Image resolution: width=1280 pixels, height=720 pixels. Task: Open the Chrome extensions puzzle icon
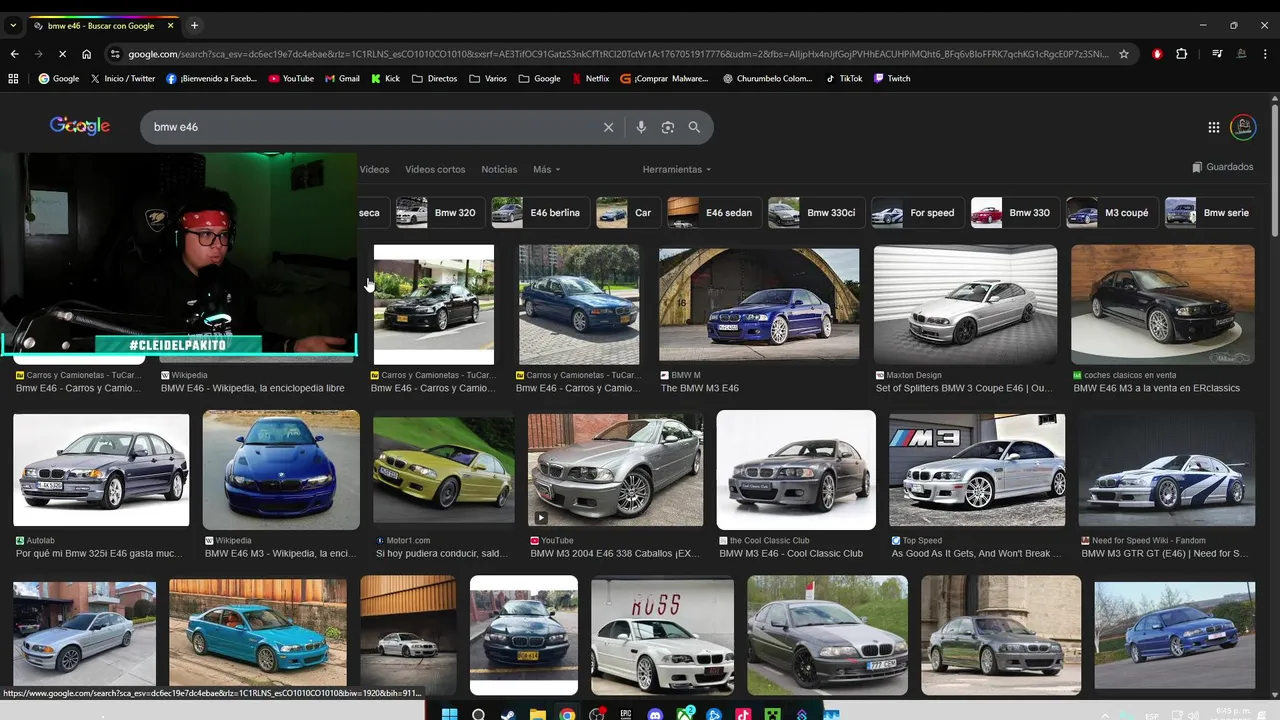pyautogui.click(x=1181, y=54)
